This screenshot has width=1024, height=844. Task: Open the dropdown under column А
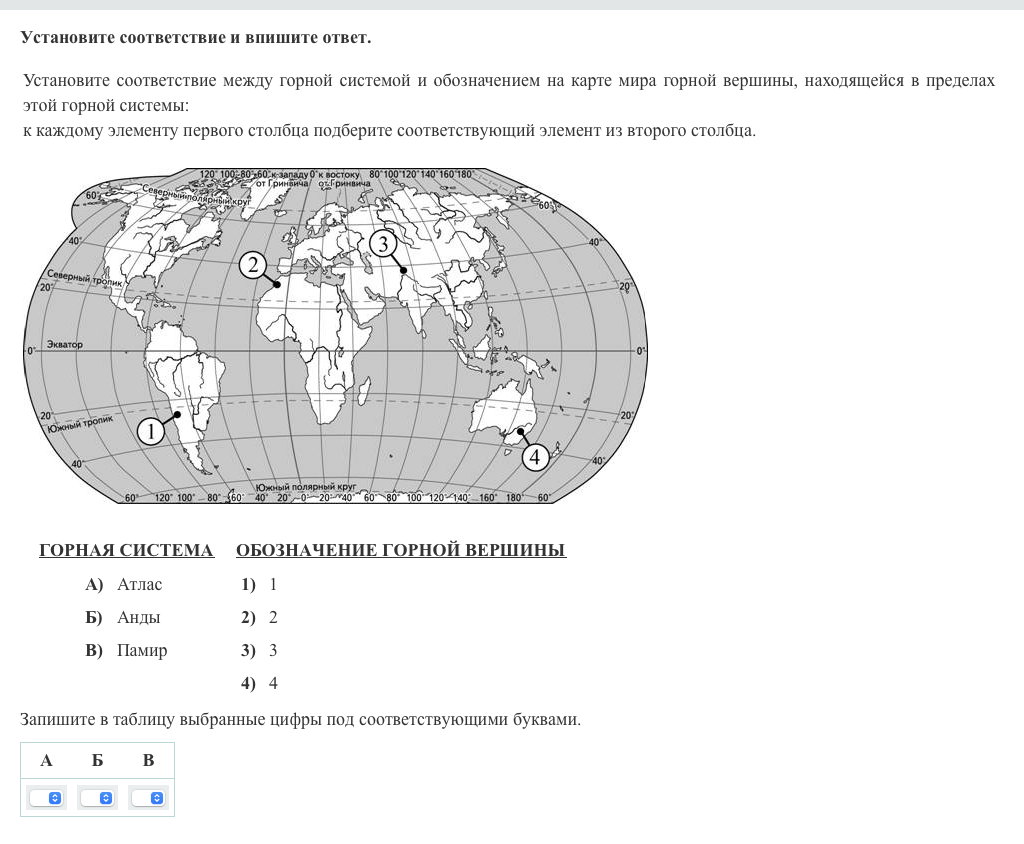coord(46,798)
